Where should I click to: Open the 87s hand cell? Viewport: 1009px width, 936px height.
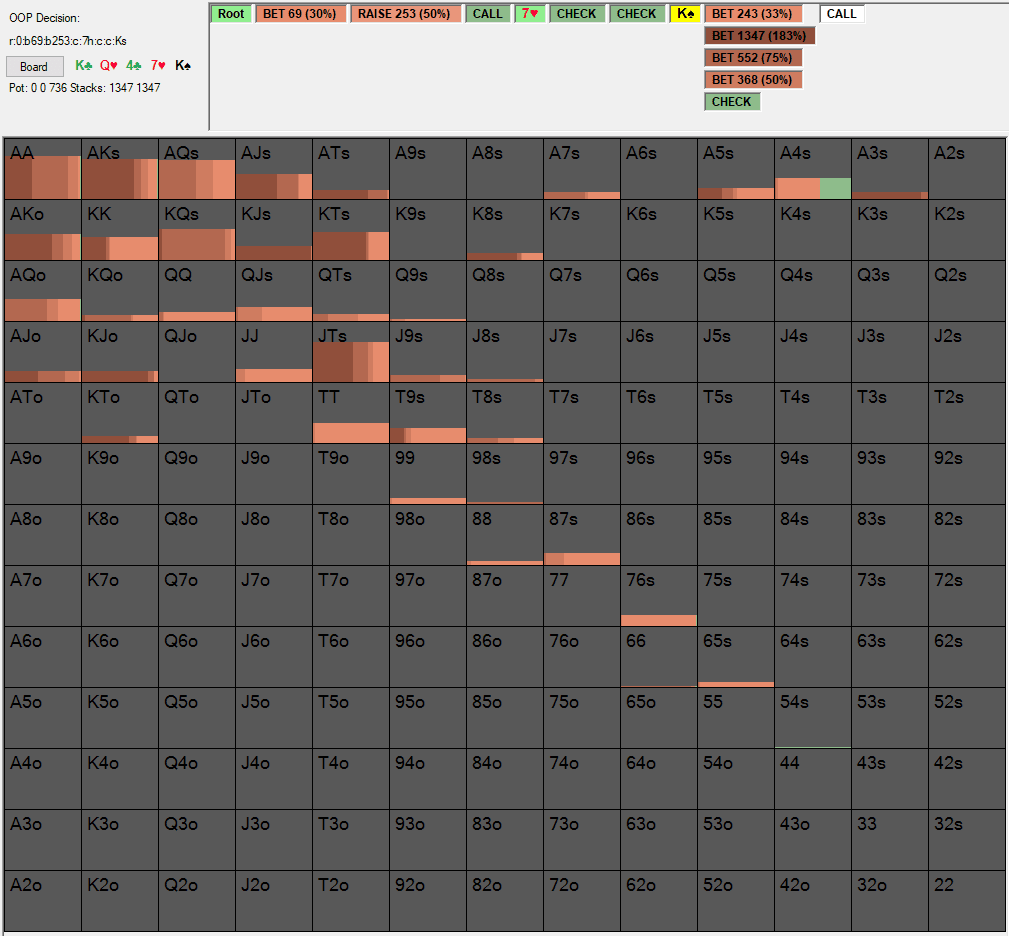coord(582,536)
